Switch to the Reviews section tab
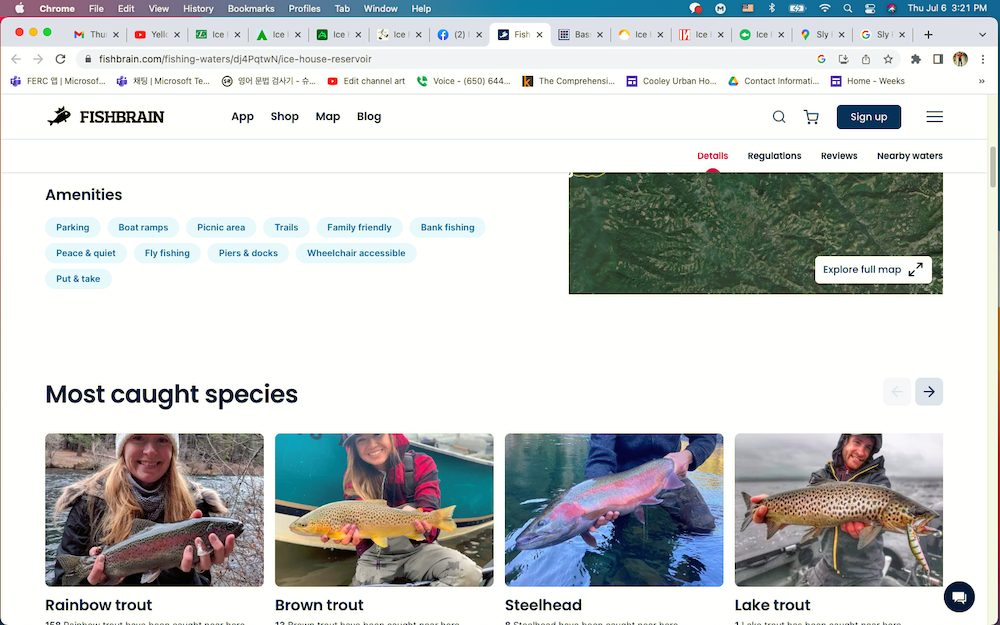The image size is (1000, 625). 839,156
